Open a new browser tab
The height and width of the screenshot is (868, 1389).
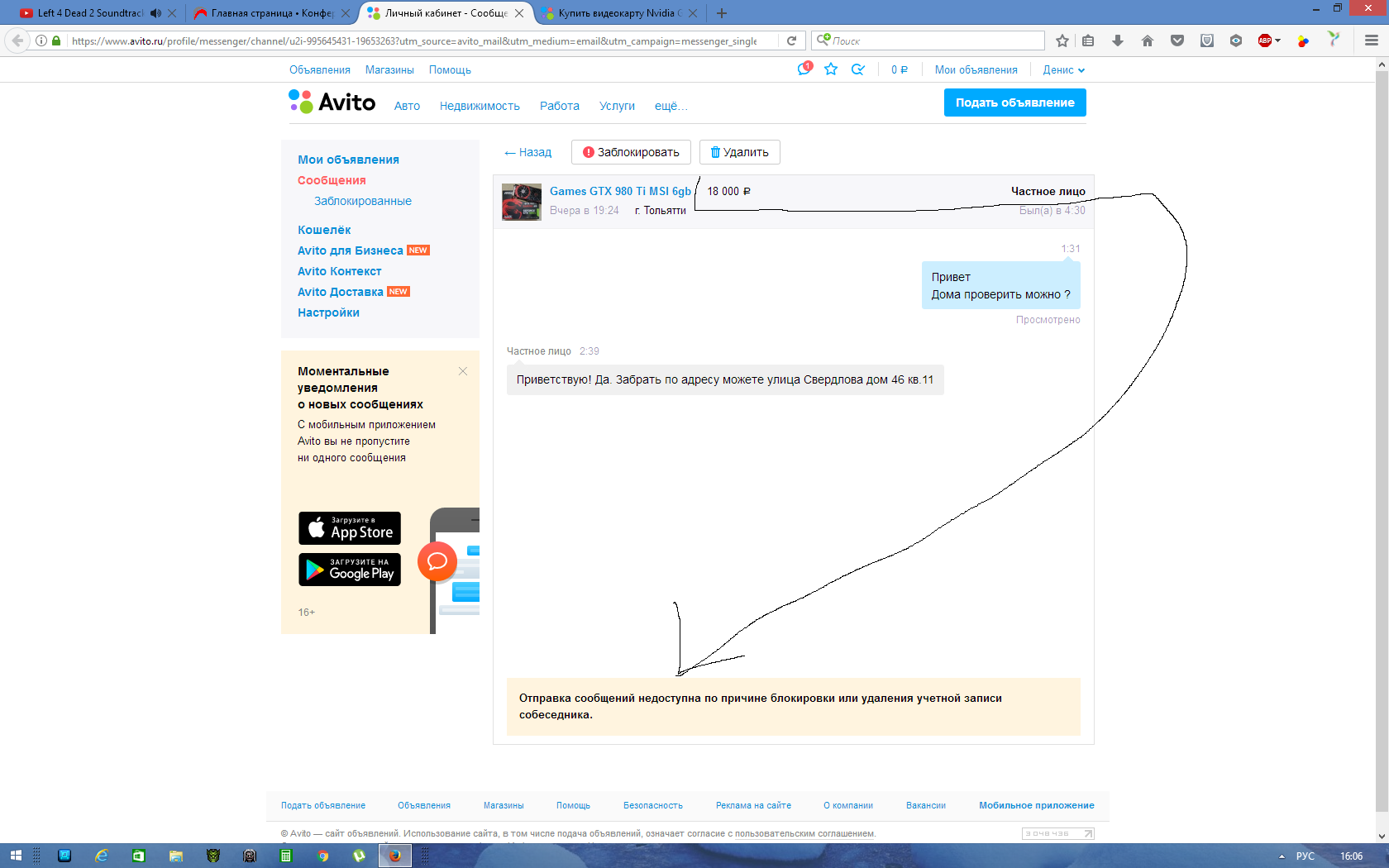[x=722, y=13]
